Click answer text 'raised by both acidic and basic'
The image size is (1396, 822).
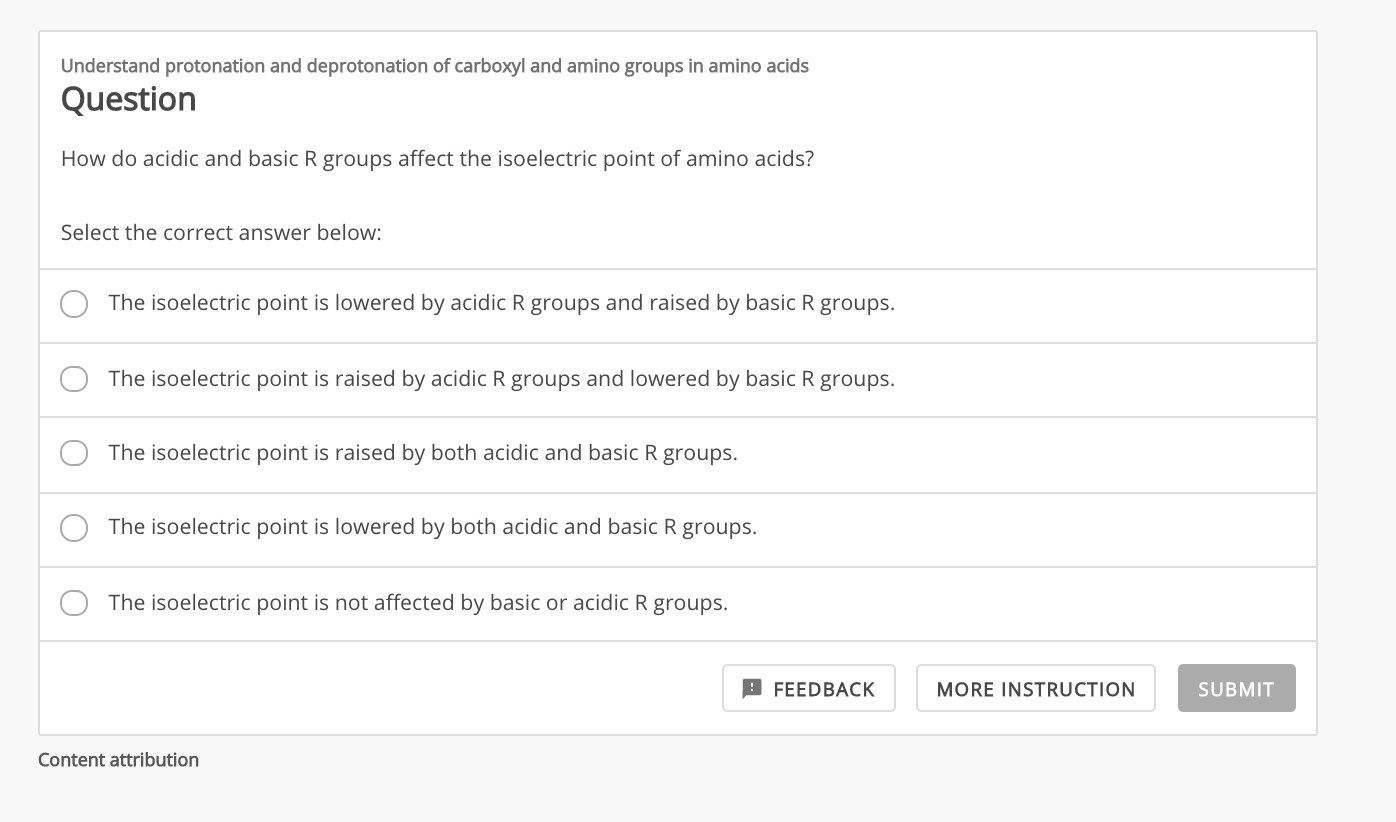[x=487, y=453]
